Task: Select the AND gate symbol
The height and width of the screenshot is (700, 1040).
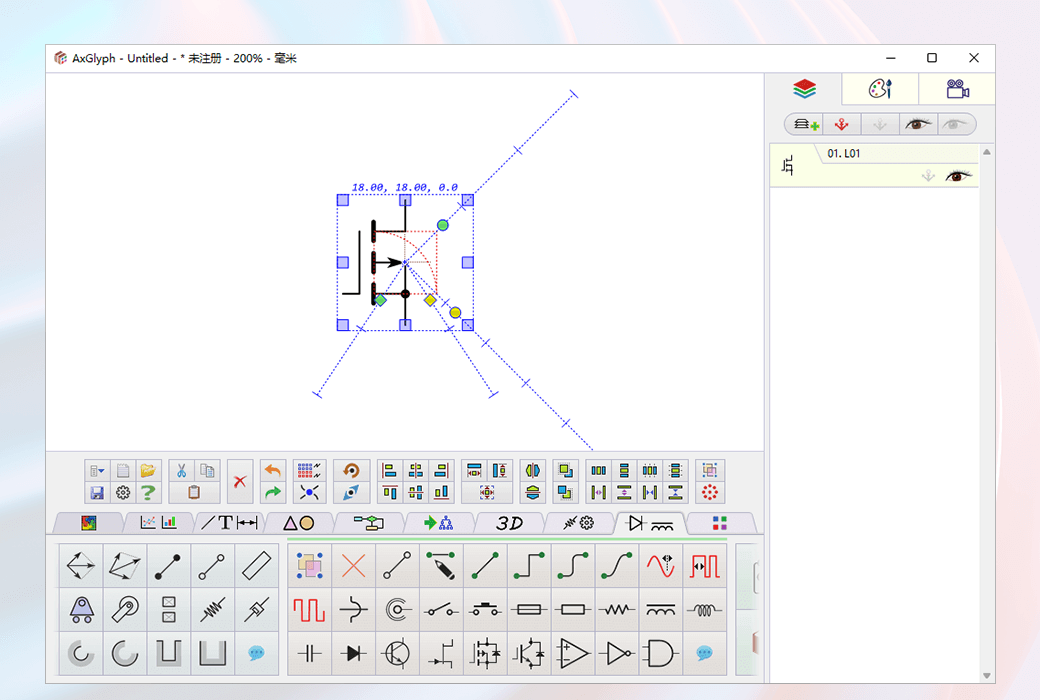Action: pos(661,652)
